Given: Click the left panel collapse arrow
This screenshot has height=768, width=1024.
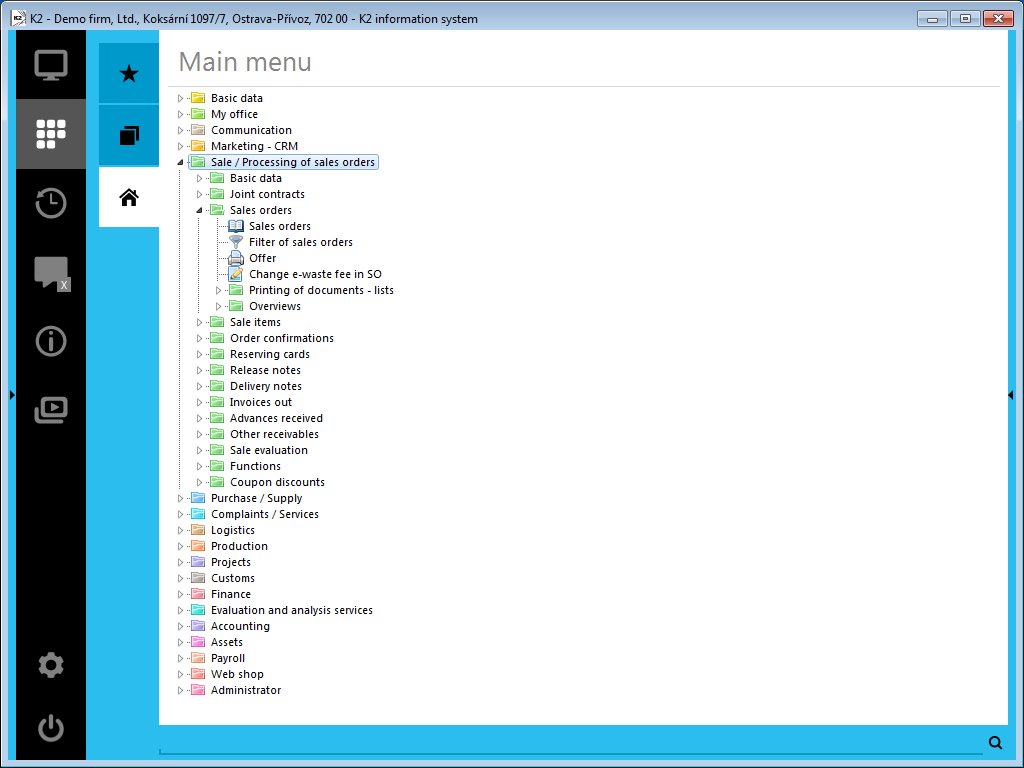Looking at the screenshot, I should pyautogui.click(x=12, y=394).
